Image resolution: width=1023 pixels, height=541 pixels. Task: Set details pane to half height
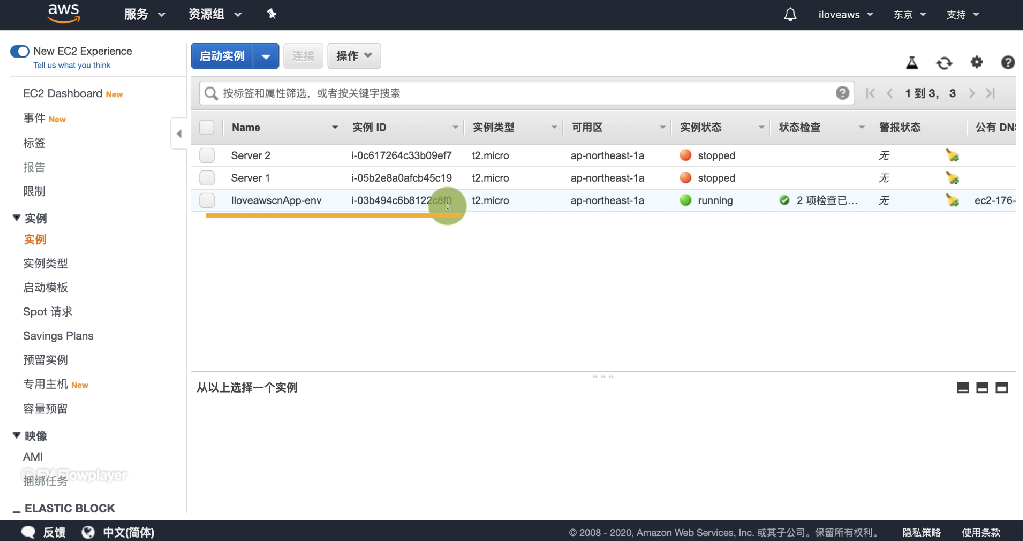(982, 388)
